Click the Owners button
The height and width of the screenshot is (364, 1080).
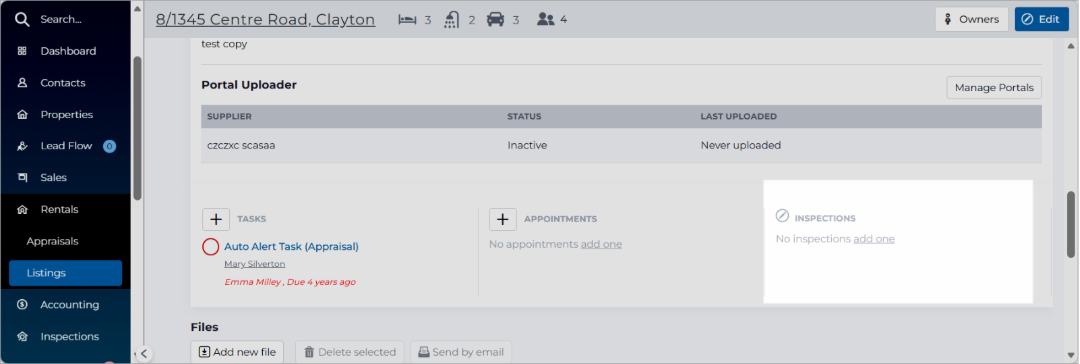971,19
